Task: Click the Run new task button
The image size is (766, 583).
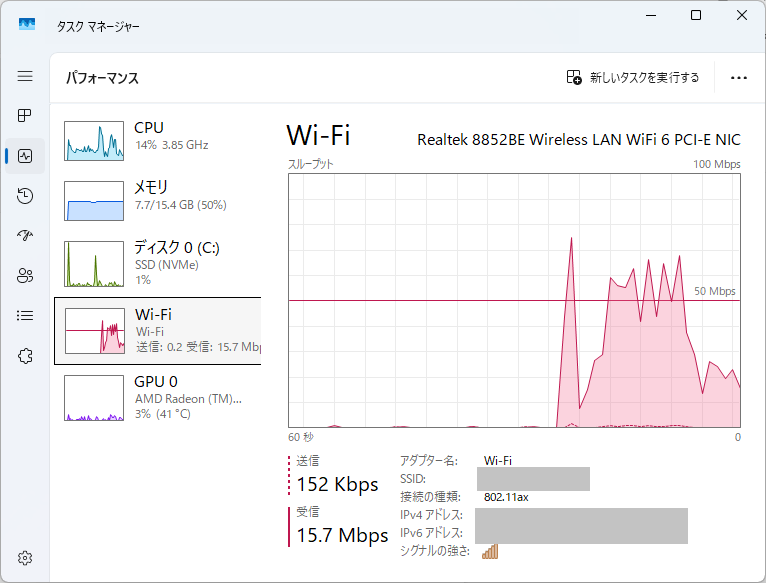Action: (x=632, y=77)
